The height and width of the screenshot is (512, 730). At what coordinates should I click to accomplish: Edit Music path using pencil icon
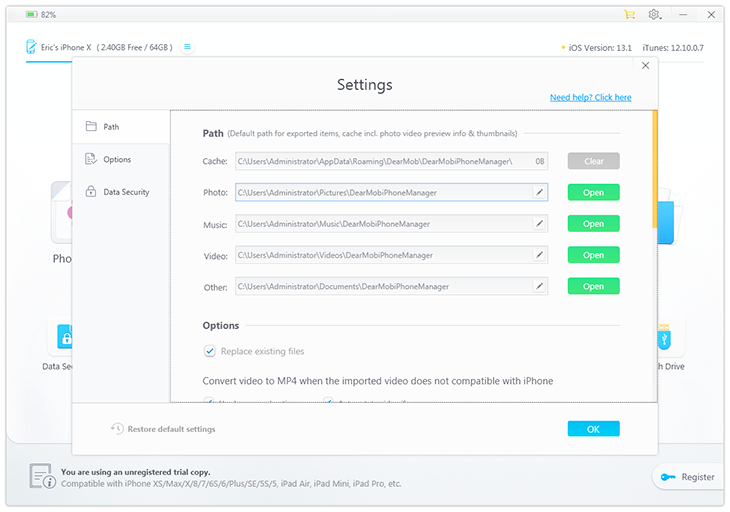tap(539, 224)
